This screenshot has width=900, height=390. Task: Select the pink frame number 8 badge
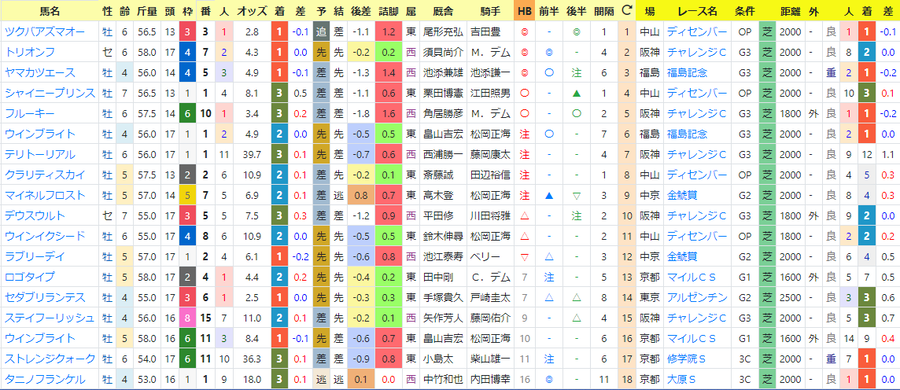click(188, 318)
